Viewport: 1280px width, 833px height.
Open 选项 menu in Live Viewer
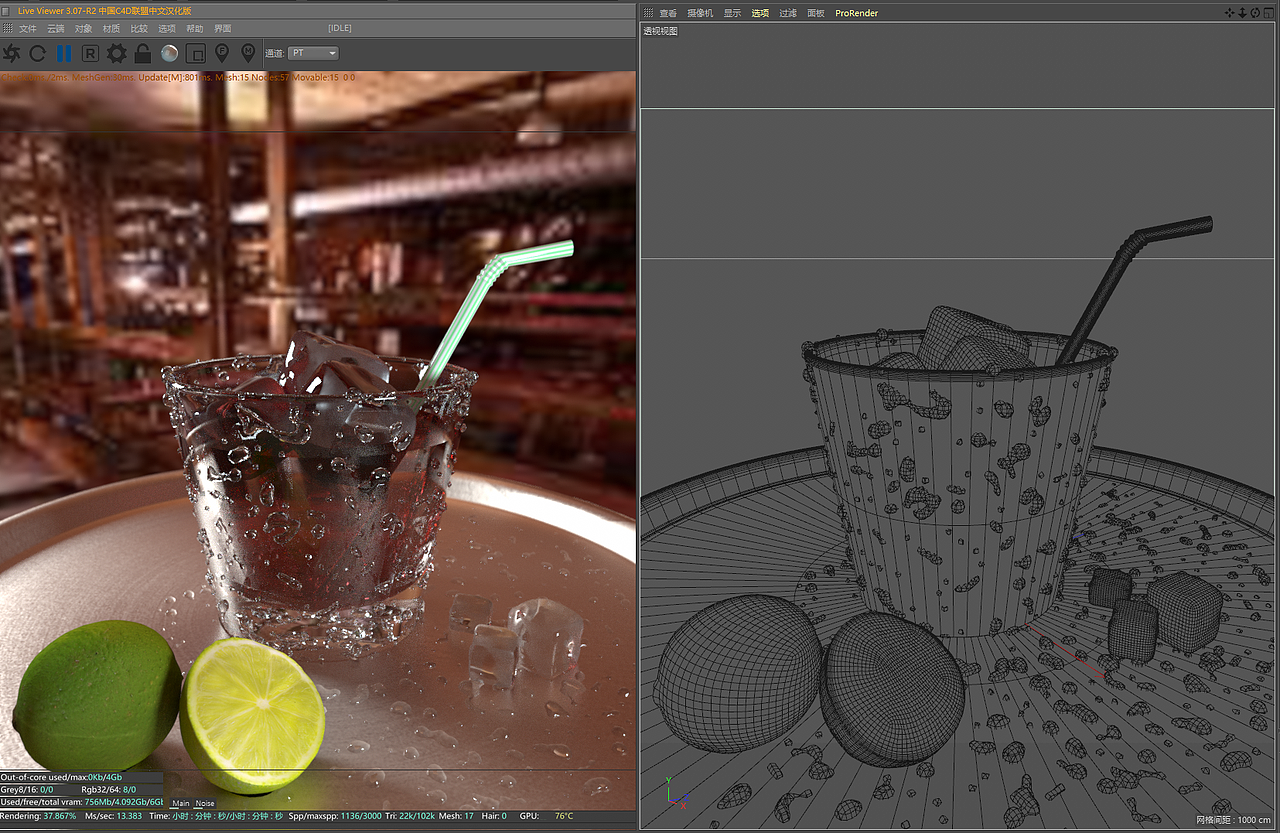point(167,29)
